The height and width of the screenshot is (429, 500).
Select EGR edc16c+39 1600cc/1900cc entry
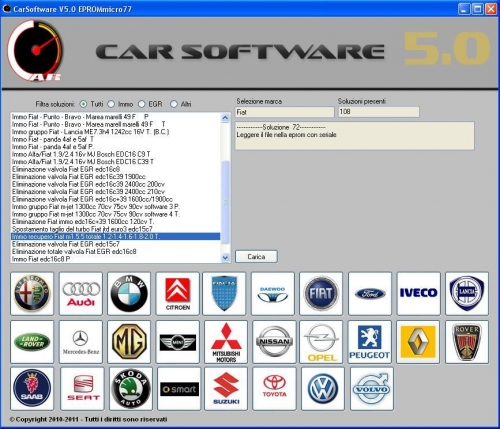[x=115, y=199]
